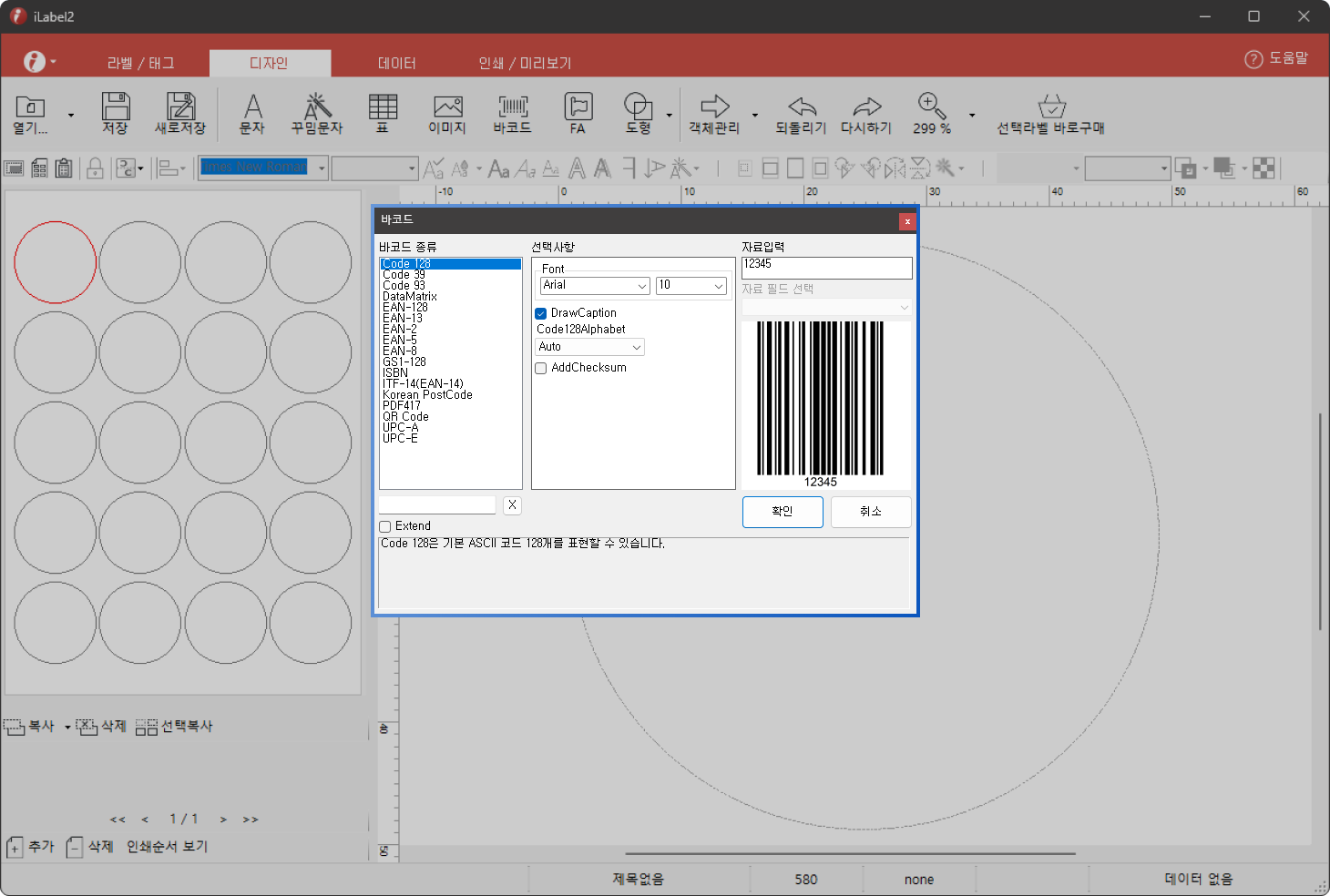Click the barcode type search field
1330x896 pixels.
pyautogui.click(x=437, y=505)
